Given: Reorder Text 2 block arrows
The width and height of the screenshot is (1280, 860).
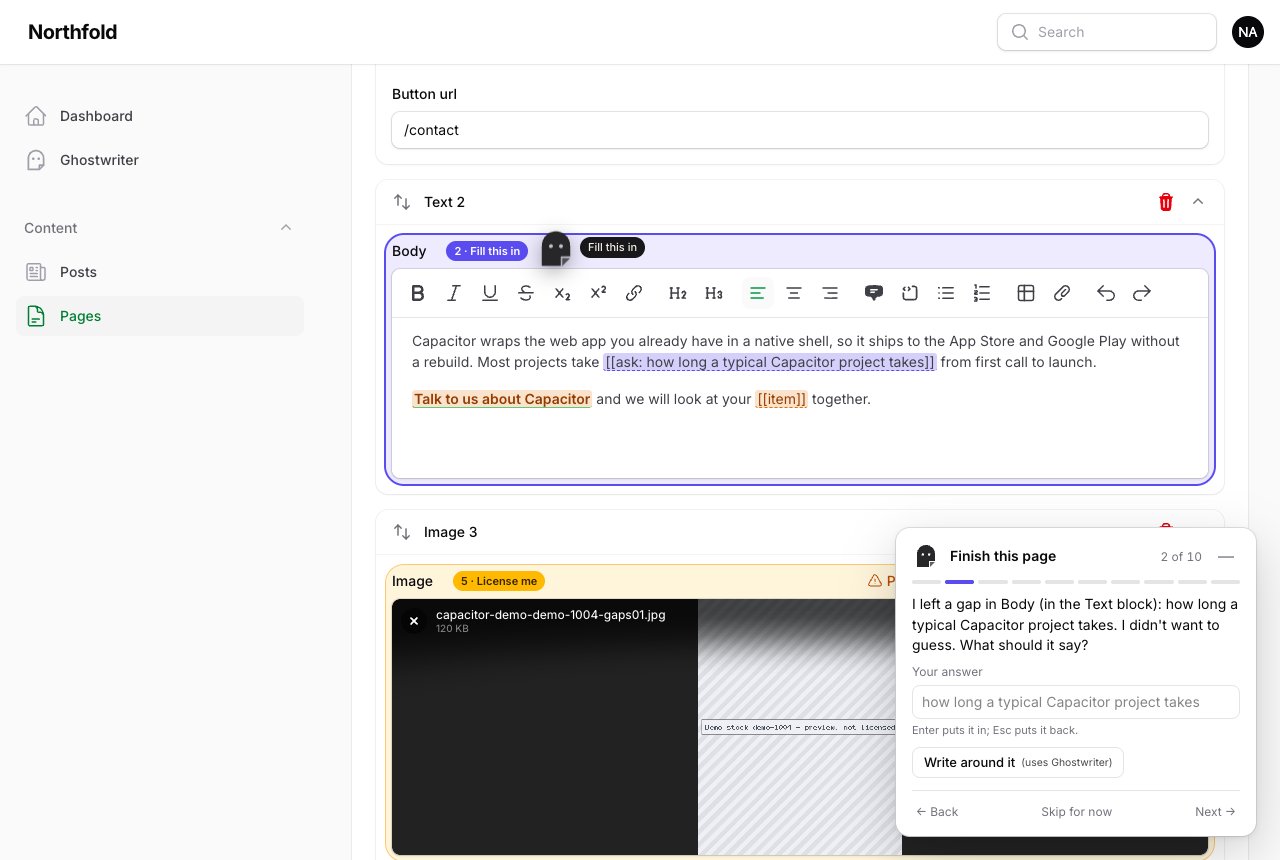Looking at the screenshot, I should point(402,202).
